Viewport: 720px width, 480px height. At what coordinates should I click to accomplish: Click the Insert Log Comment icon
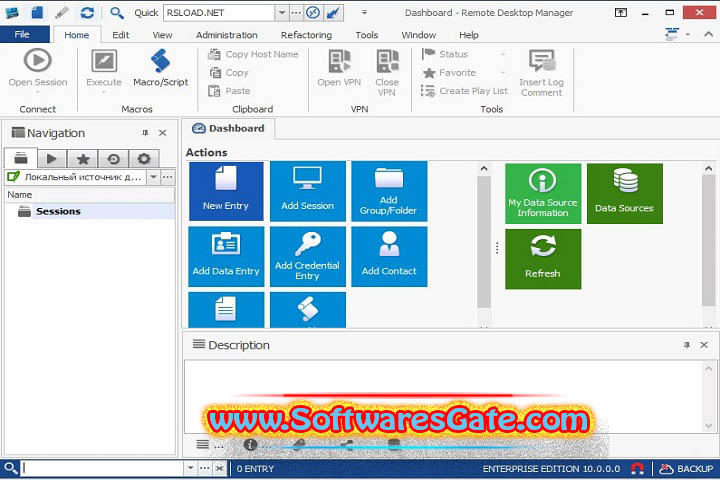click(542, 61)
